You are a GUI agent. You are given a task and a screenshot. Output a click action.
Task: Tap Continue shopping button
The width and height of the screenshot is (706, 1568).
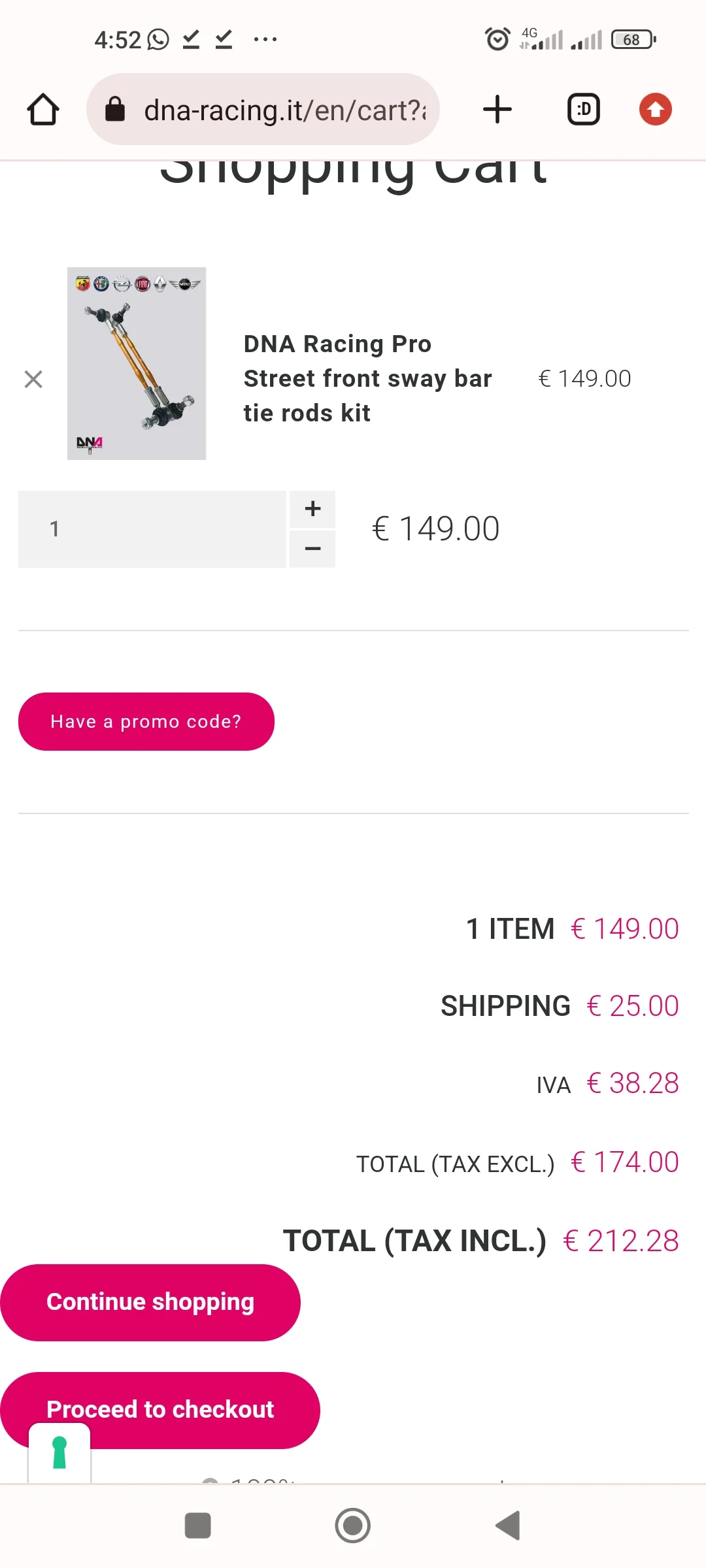(x=150, y=1302)
